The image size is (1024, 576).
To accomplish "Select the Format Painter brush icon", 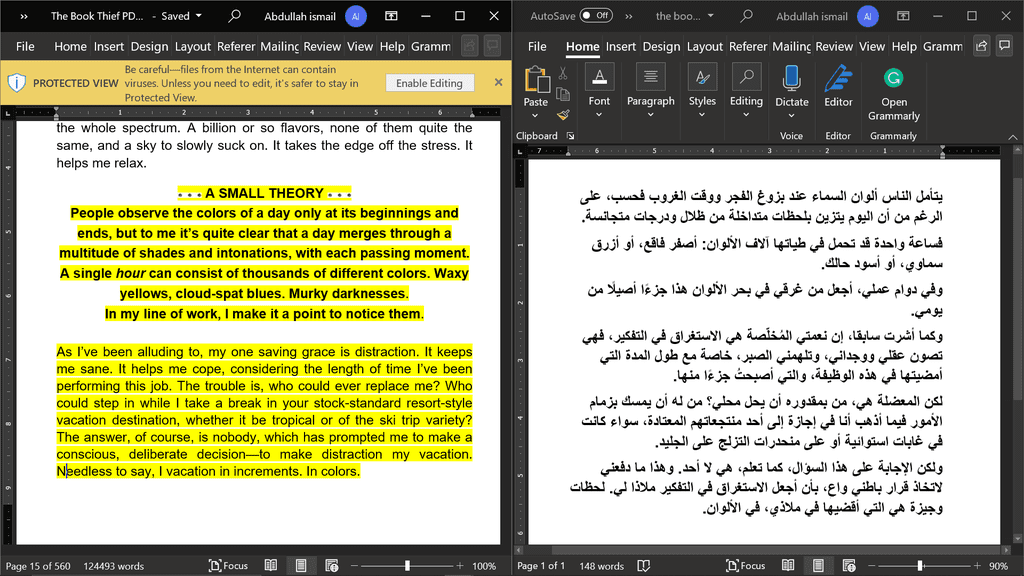I will [563, 116].
